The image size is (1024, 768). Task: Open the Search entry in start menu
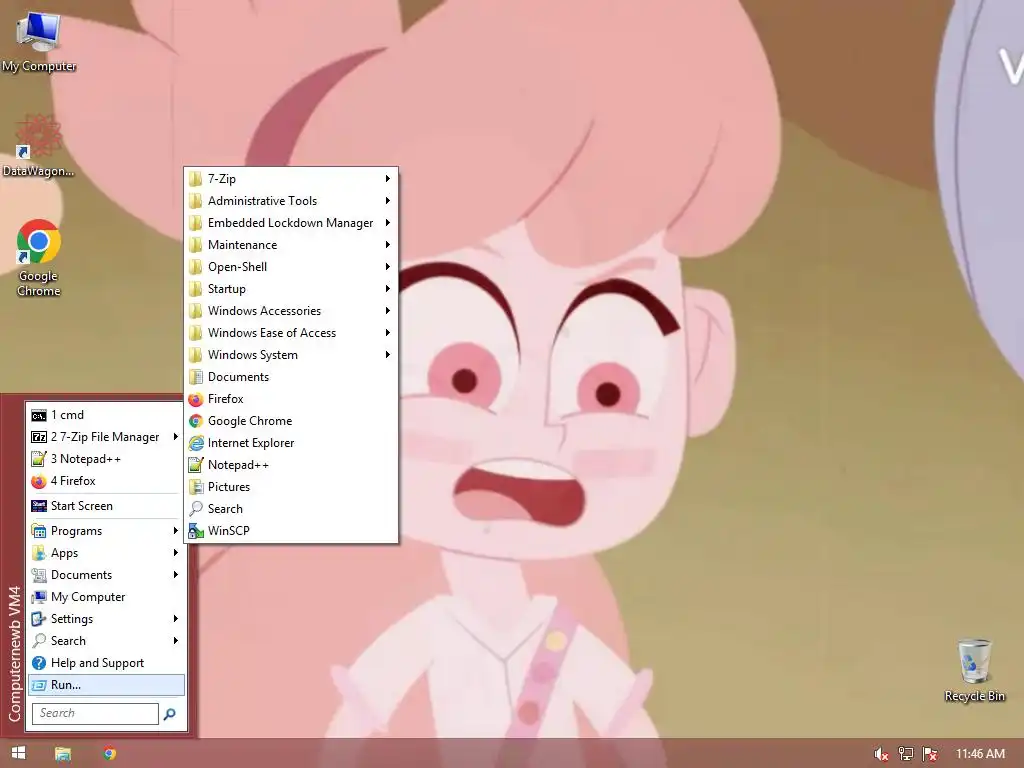tap(105, 641)
